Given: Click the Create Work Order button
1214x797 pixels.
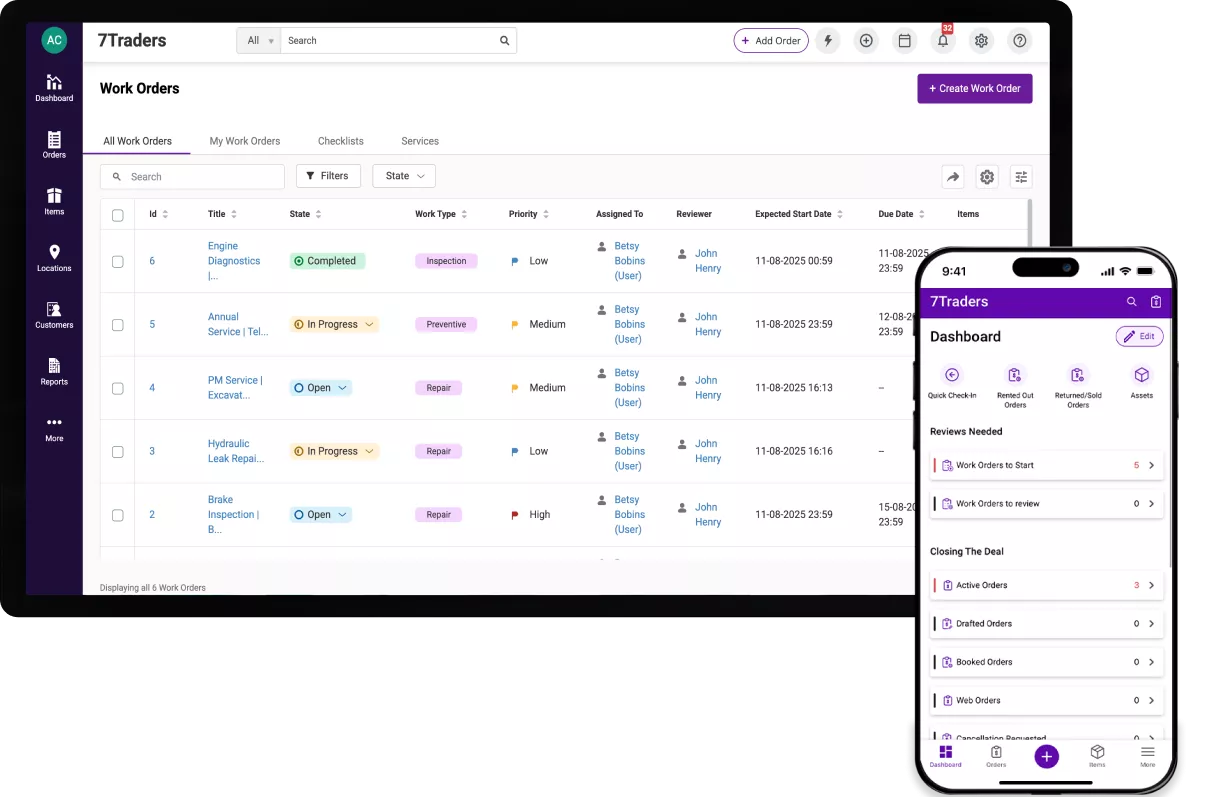Looking at the screenshot, I should pos(974,88).
